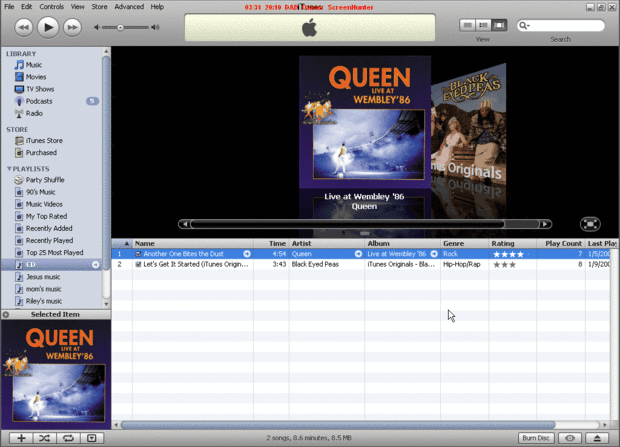
Task: Open Podcasts in the Library
Action: tap(39, 101)
